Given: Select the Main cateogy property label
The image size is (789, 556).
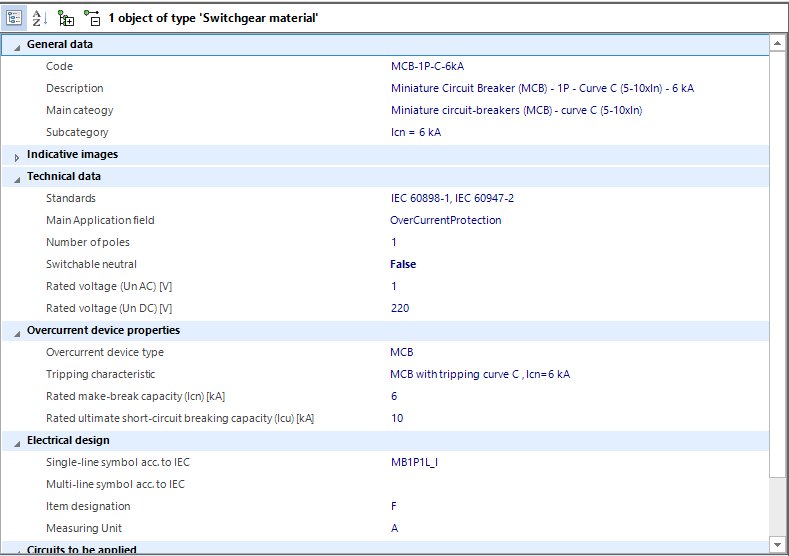Looking at the screenshot, I should pyautogui.click(x=80, y=110).
